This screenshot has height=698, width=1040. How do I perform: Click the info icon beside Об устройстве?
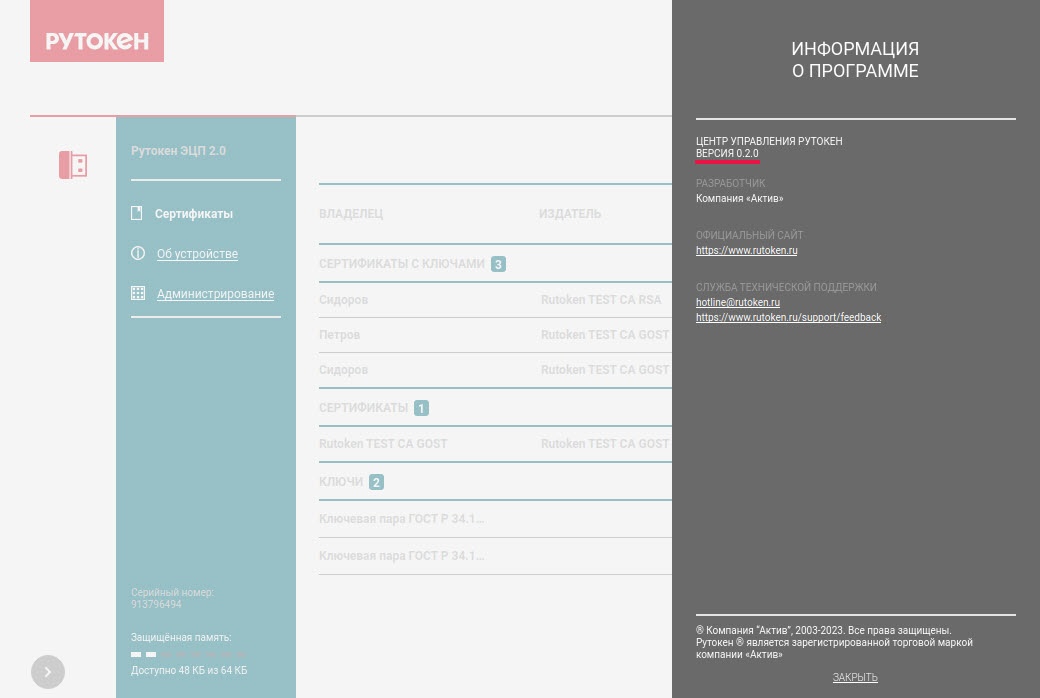[x=138, y=253]
